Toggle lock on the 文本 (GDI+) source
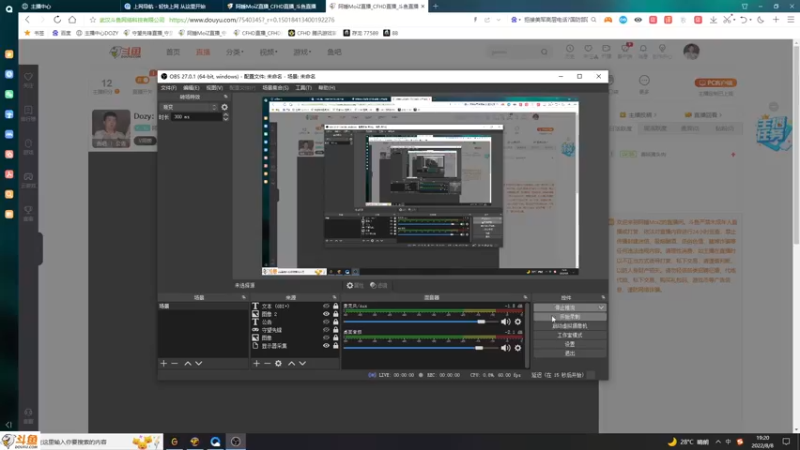 tap(335, 306)
